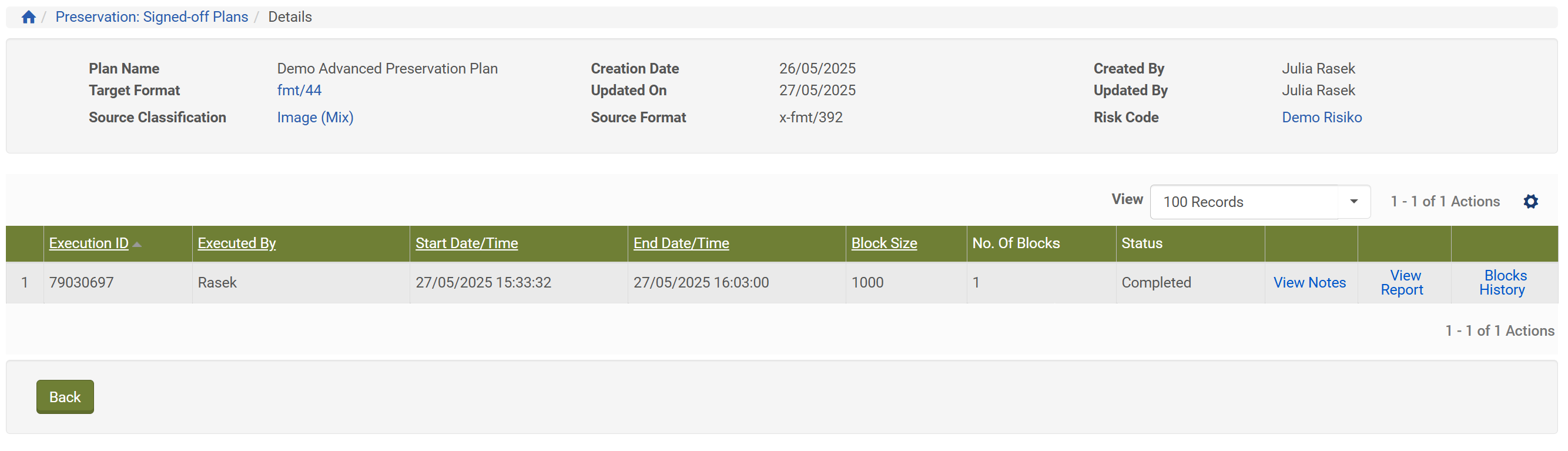The height and width of the screenshot is (451, 1568).
Task: Select the row with execution 79030697
Action: click(x=24, y=282)
